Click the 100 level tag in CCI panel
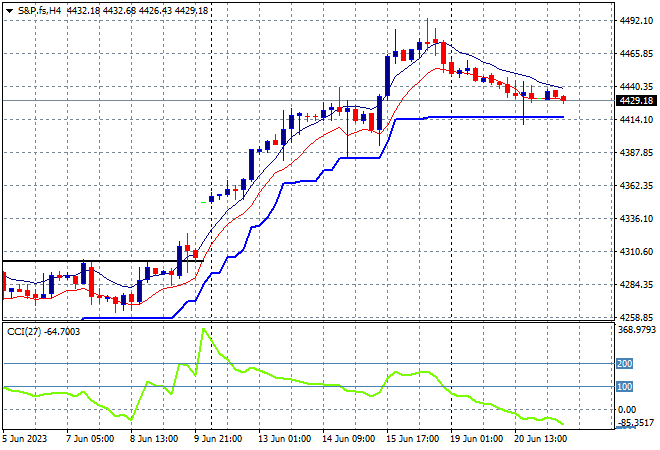 (624, 386)
